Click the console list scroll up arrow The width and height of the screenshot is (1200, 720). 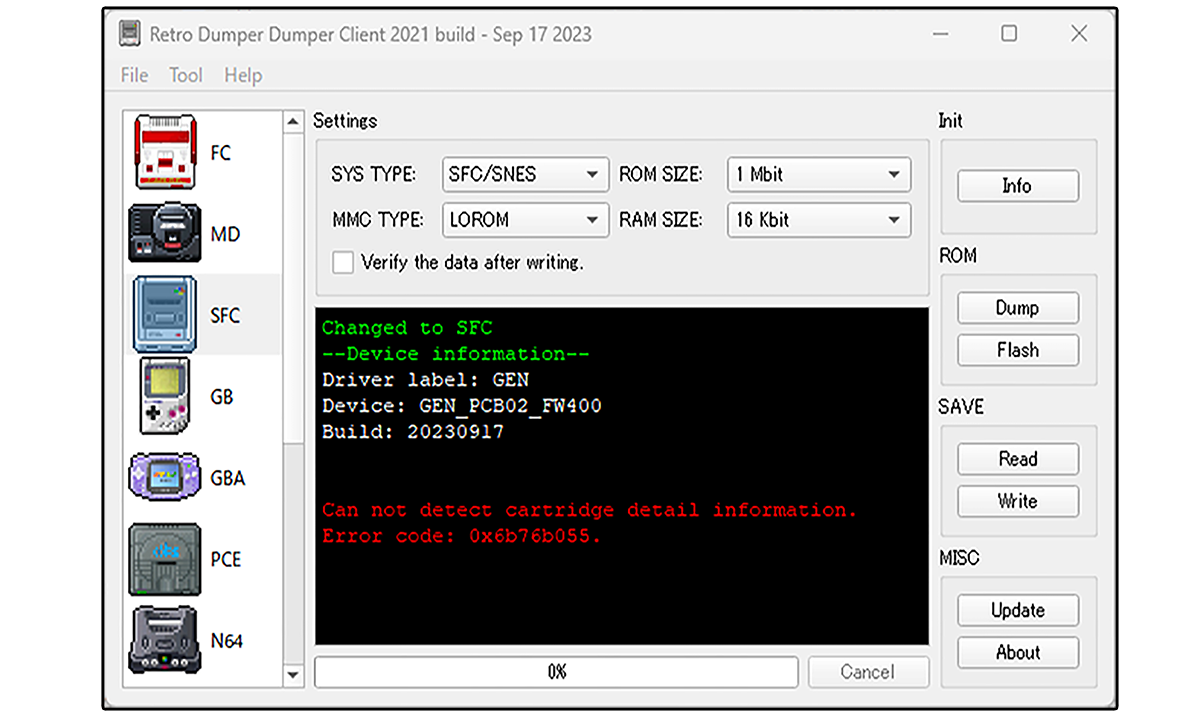point(293,122)
